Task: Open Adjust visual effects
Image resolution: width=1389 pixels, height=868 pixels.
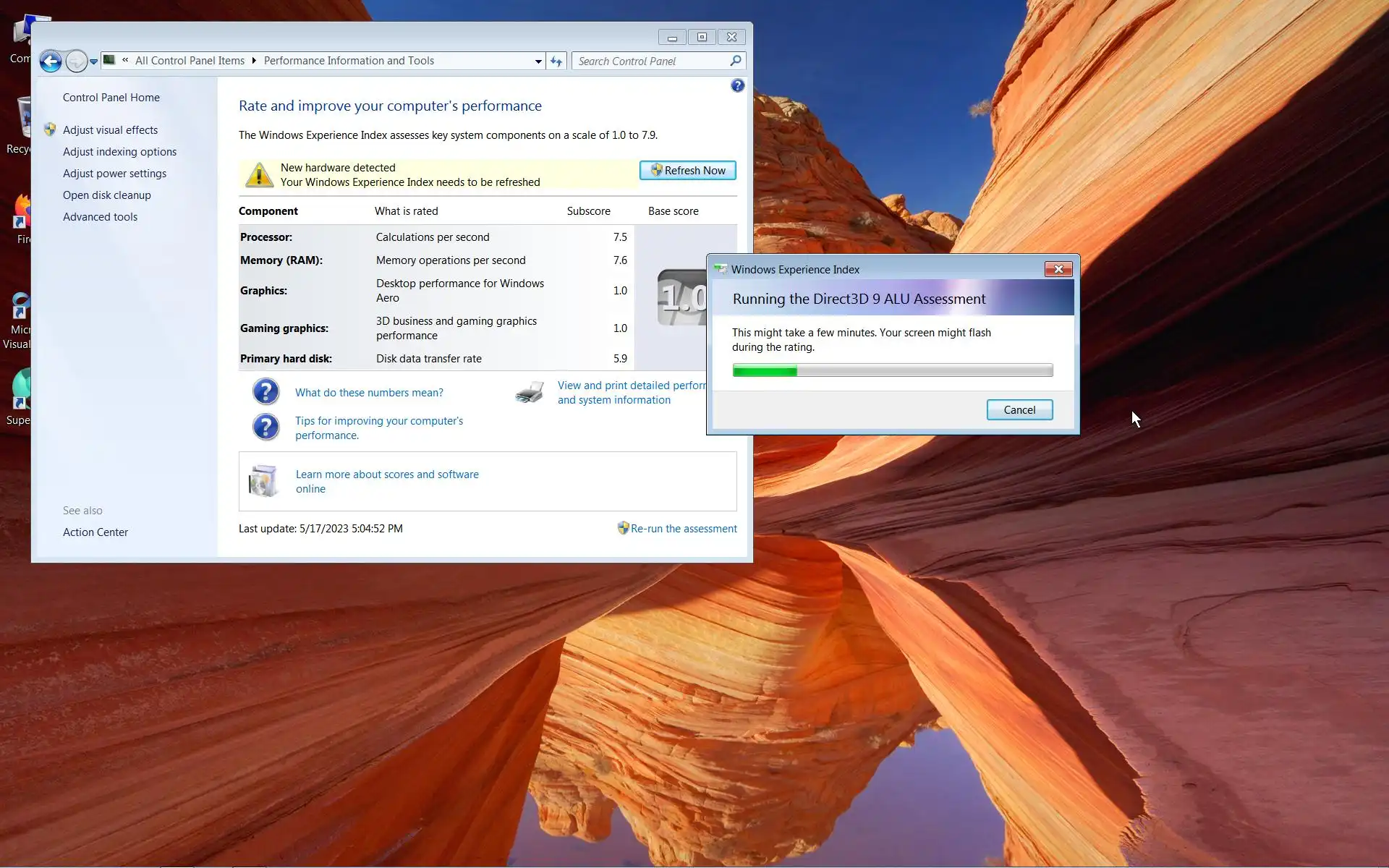Action: pos(110,130)
